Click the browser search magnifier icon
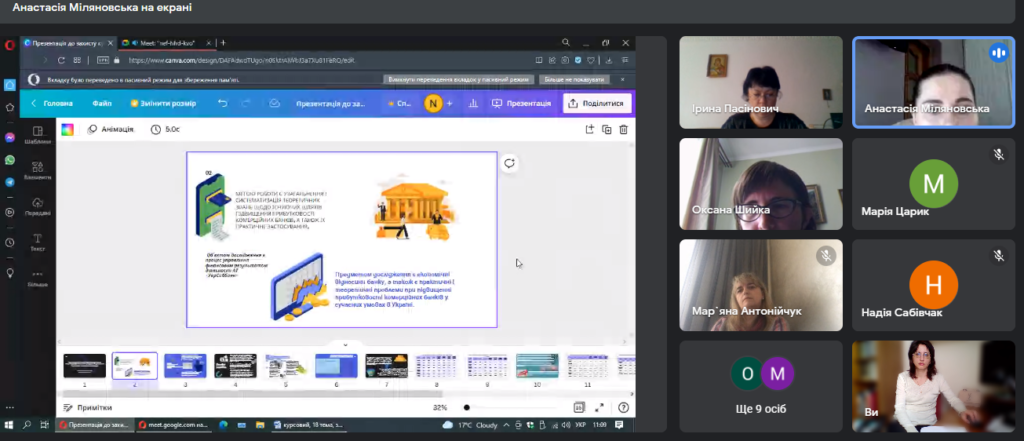This screenshot has height=441, width=1024. pos(566,42)
